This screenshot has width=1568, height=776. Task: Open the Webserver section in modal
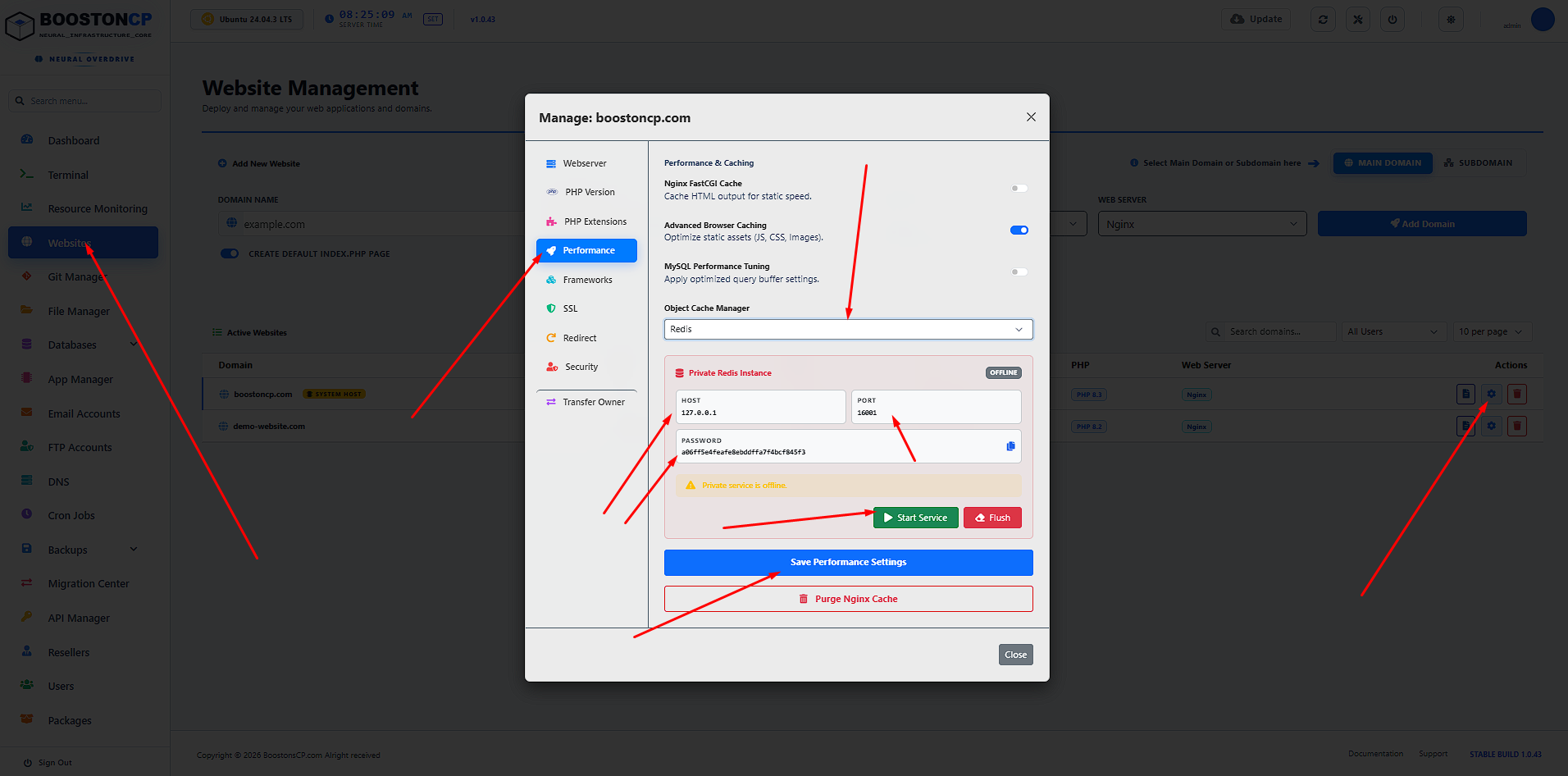coord(586,163)
